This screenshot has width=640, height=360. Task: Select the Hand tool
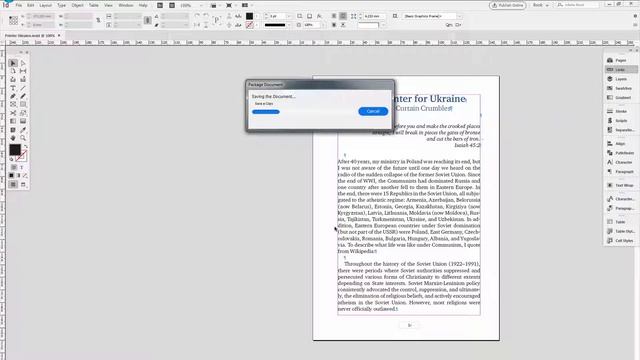[13, 138]
